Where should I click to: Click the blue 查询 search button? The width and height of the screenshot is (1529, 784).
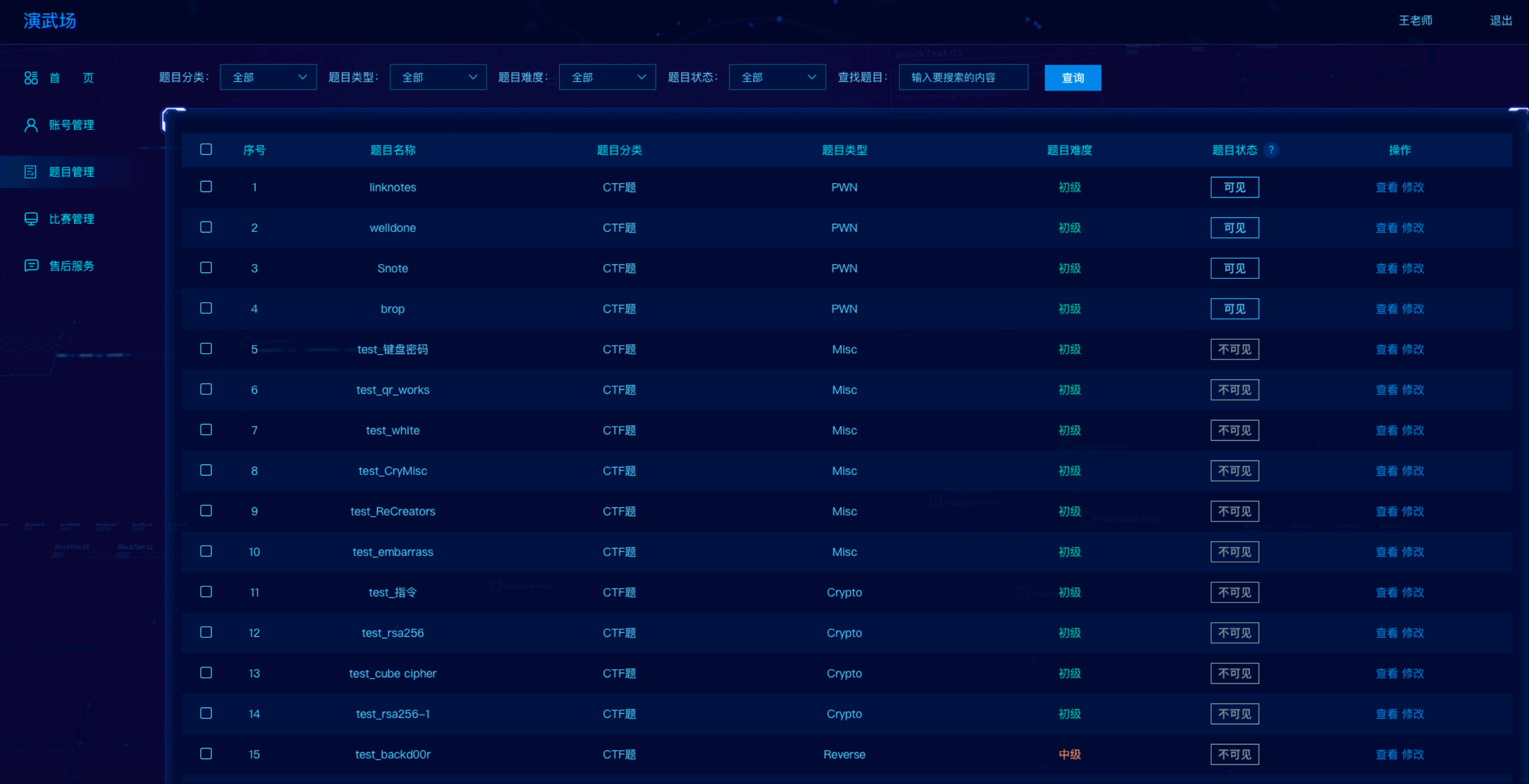(1072, 78)
